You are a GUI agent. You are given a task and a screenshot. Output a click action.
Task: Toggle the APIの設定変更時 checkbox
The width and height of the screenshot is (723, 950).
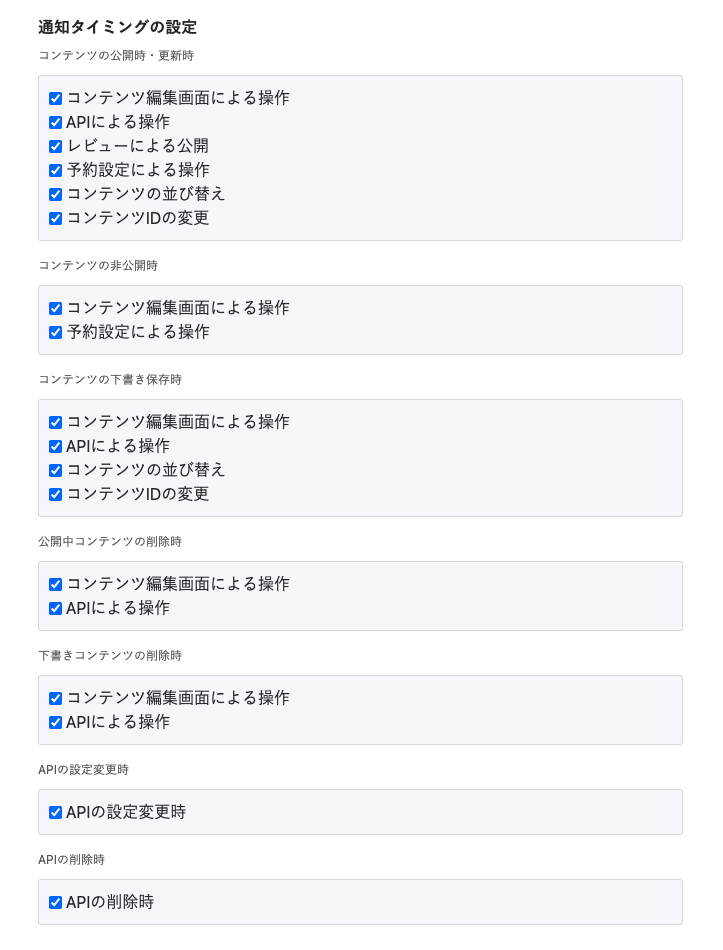point(56,813)
